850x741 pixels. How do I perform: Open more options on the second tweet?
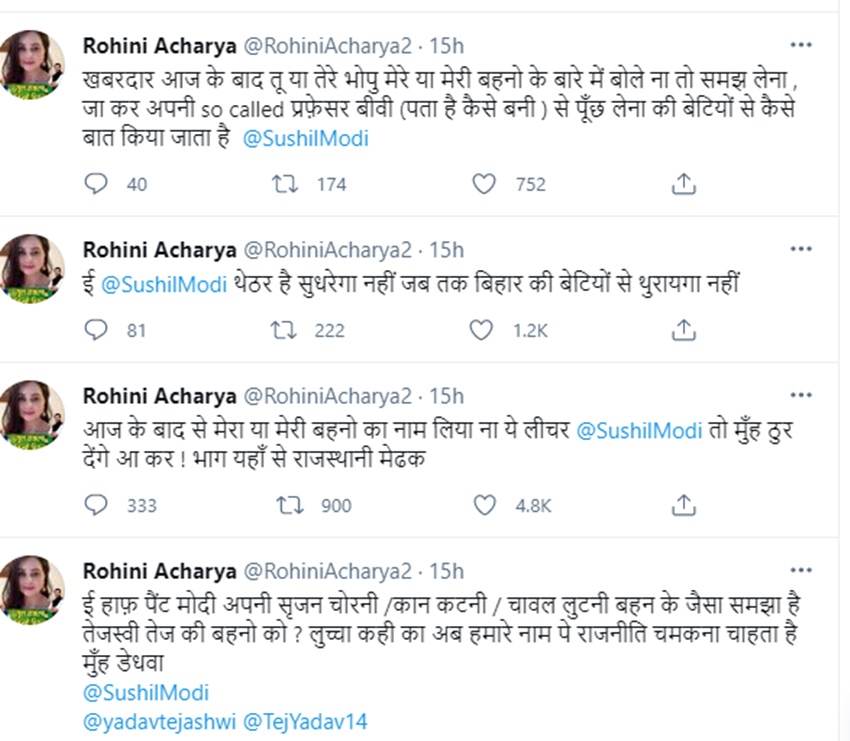801,249
